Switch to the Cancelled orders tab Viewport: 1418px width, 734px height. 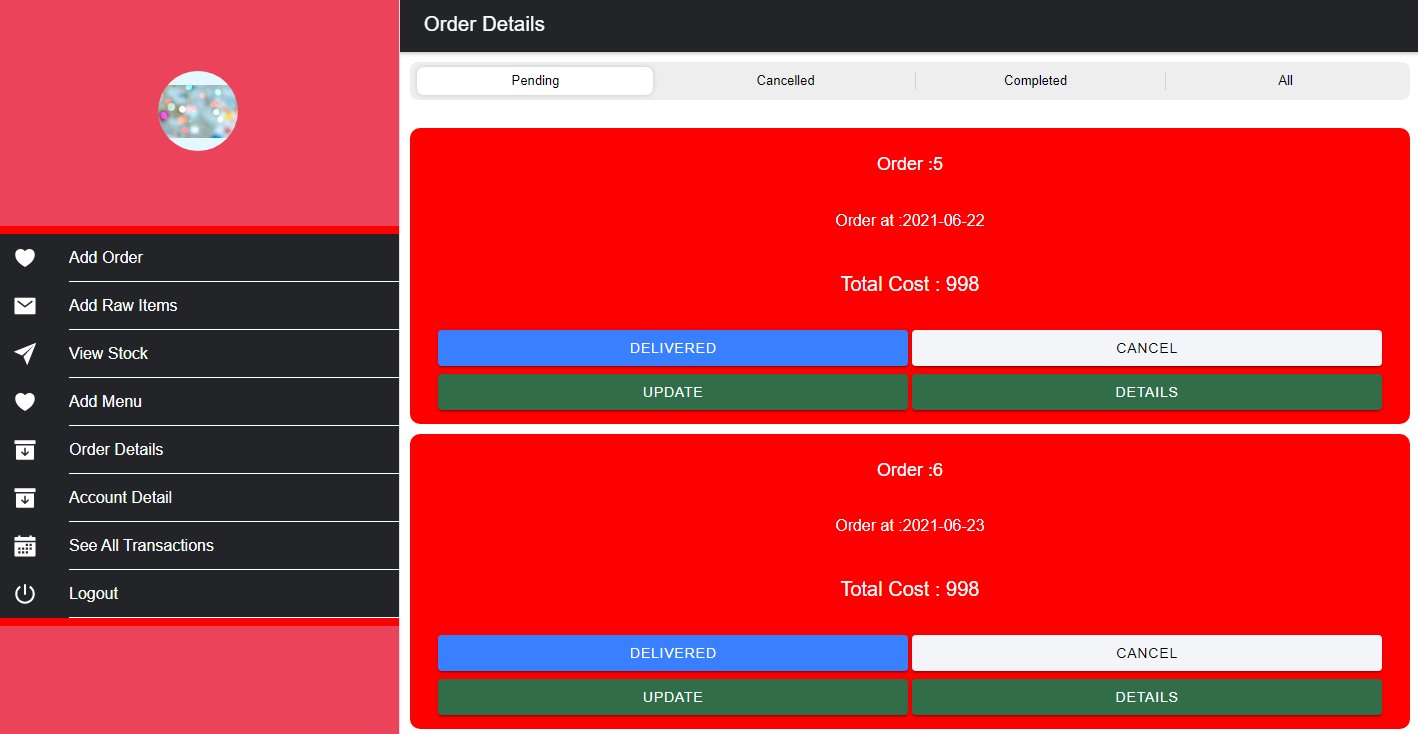click(785, 81)
